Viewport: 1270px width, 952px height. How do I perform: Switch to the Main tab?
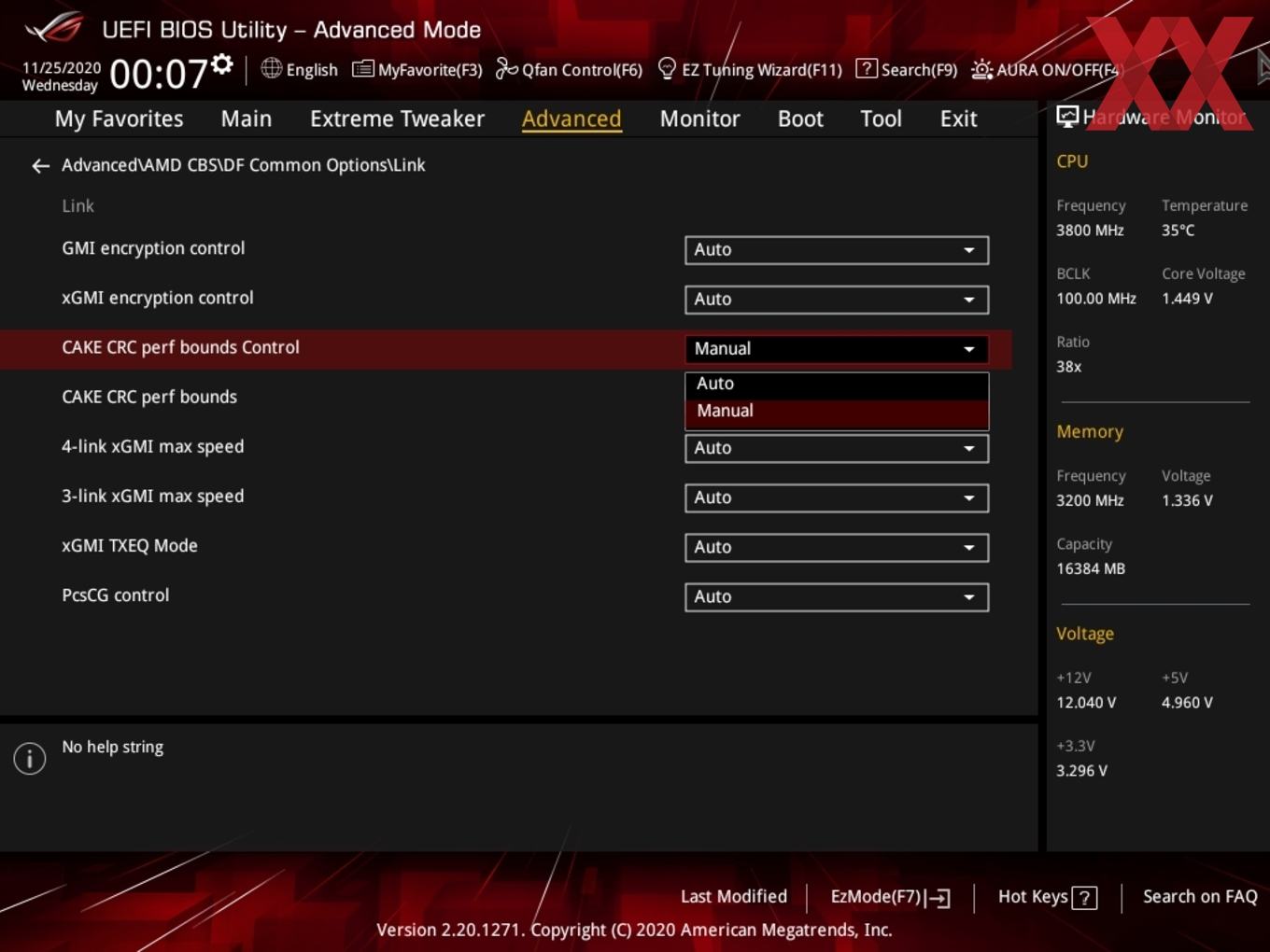(247, 119)
